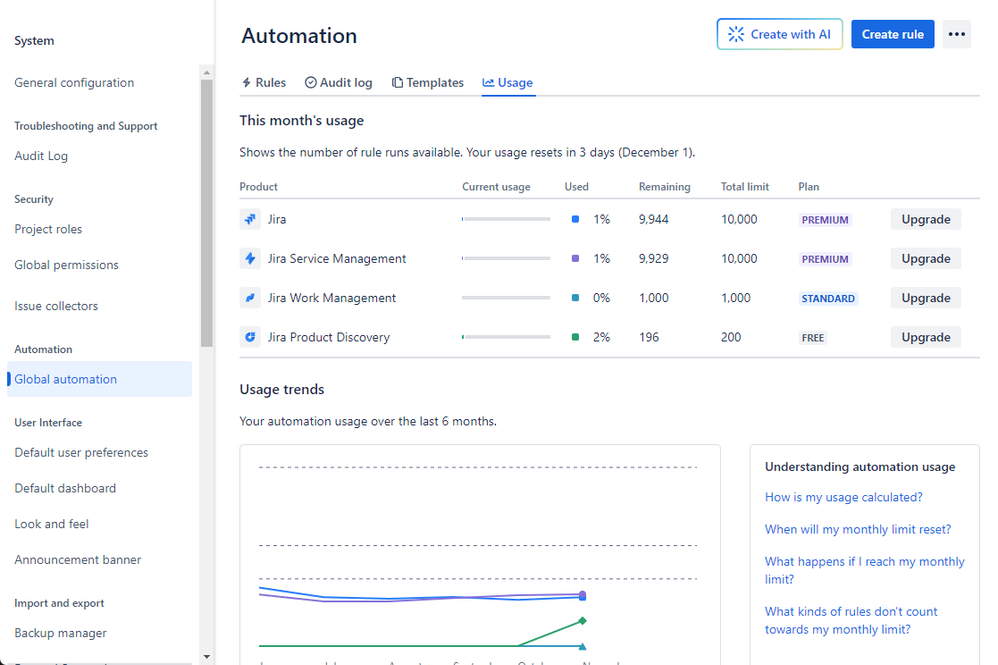This screenshot has width=998, height=665.
Task: Click the purple Jira Service Management color square
Action: tap(575, 259)
